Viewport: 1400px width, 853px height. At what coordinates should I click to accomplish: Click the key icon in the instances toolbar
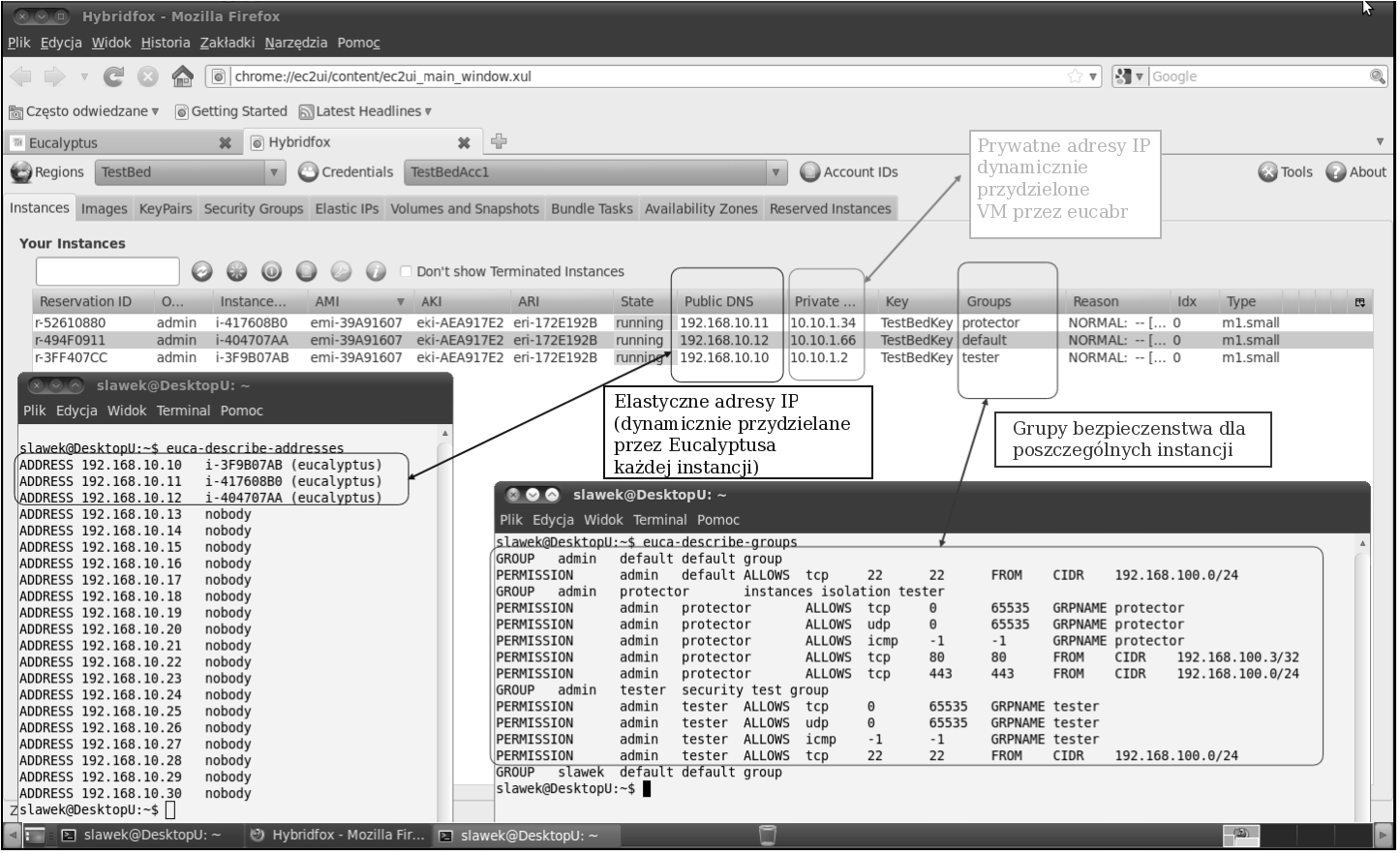(x=342, y=272)
